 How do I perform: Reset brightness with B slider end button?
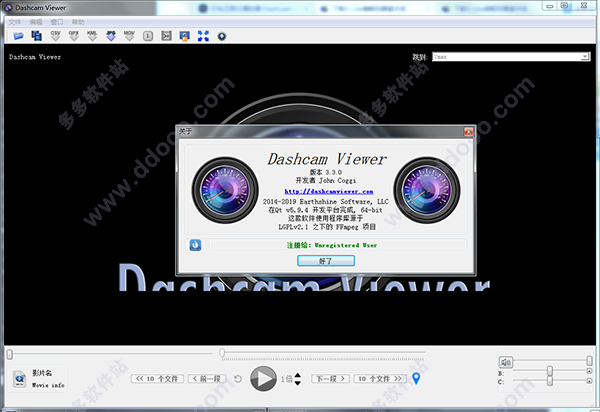click(589, 371)
